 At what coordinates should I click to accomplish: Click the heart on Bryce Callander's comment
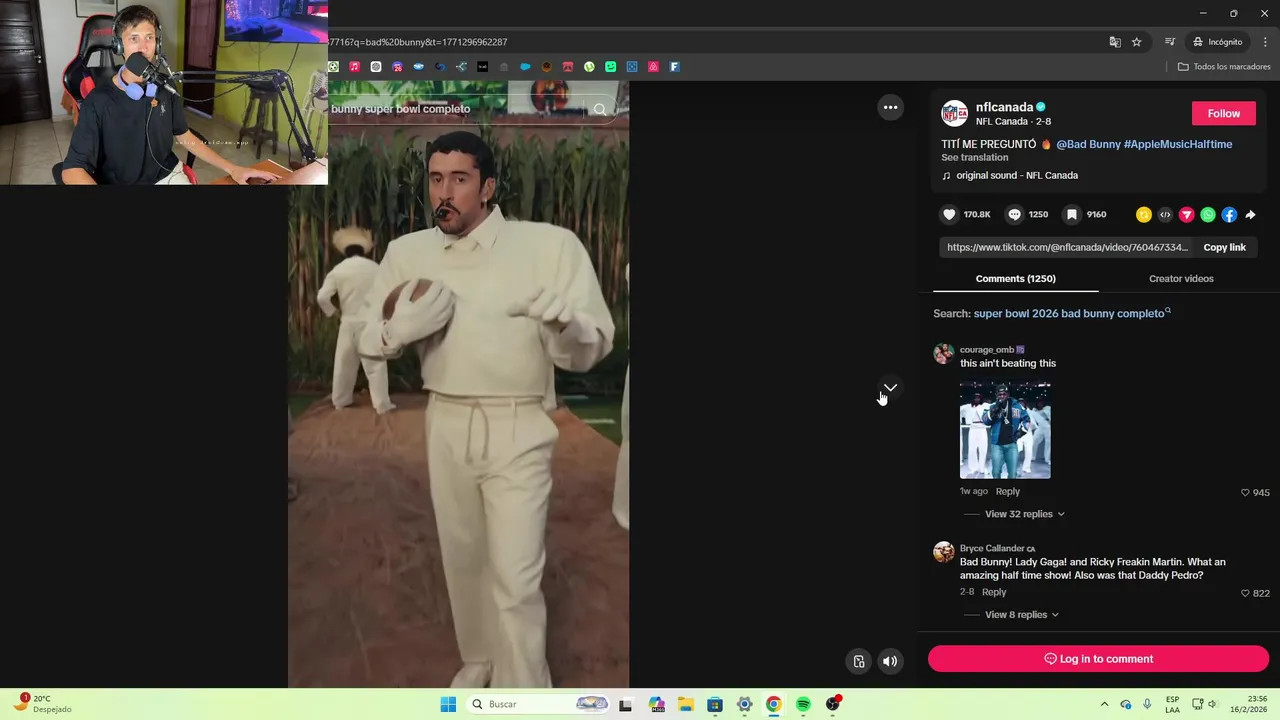pyautogui.click(x=1245, y=593)
